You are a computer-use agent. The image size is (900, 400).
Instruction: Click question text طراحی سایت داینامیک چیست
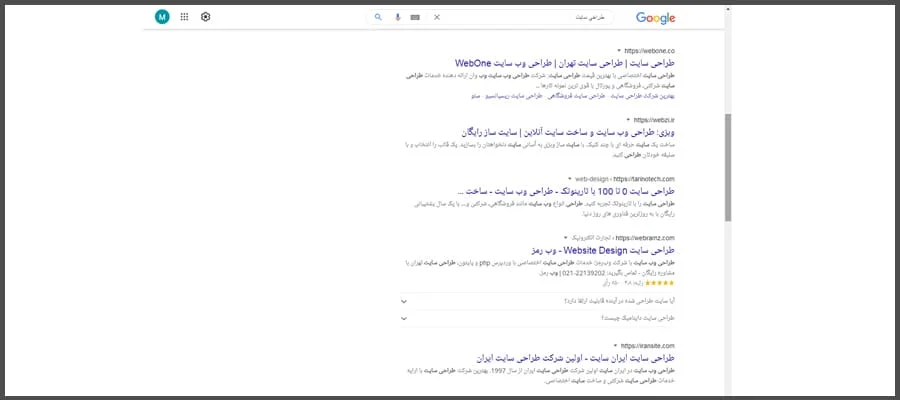pyautogui.click(x=638, y=318)
